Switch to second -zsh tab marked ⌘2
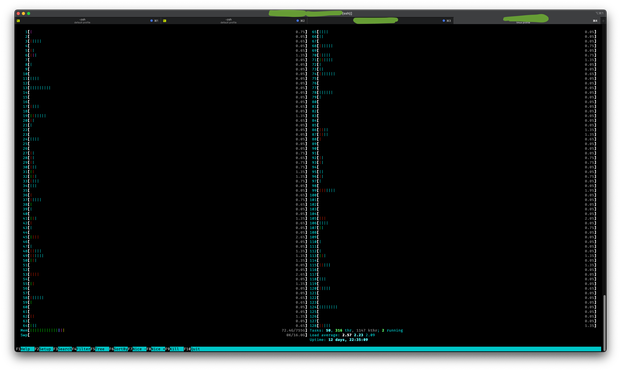Screen dimensions: 621x371 234,21
